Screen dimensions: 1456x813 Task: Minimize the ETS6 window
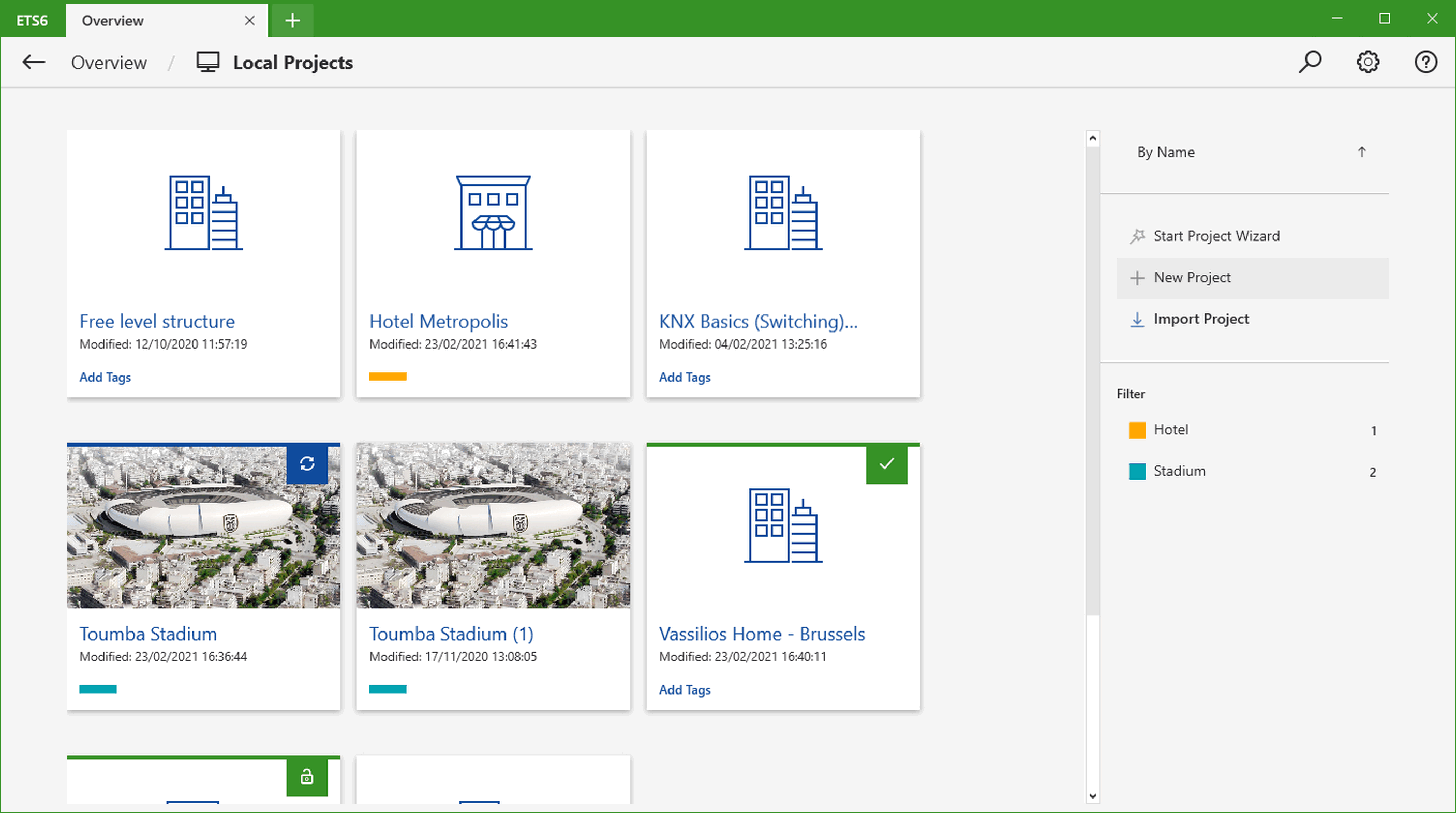(1337, 19)
